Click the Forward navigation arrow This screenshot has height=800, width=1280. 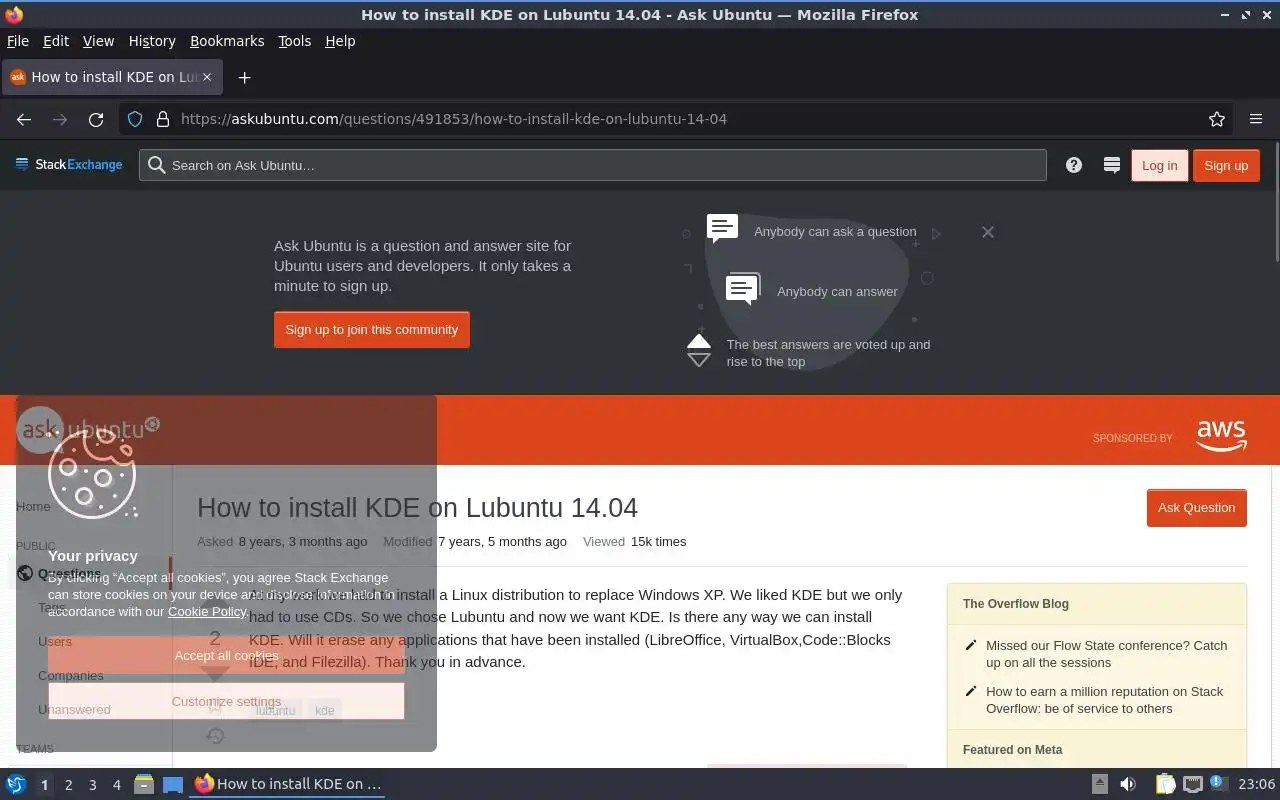60,119
